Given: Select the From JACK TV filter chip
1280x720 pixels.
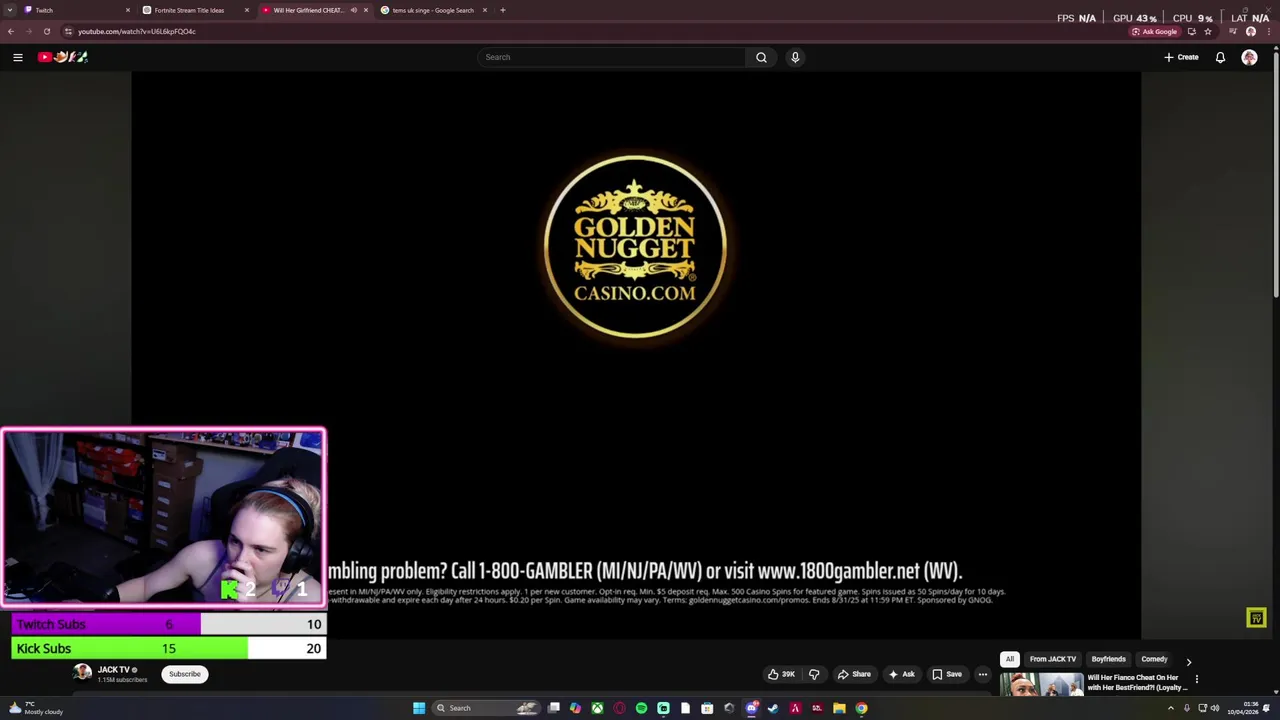Looking at the screenshot, I should [1053, 659].
